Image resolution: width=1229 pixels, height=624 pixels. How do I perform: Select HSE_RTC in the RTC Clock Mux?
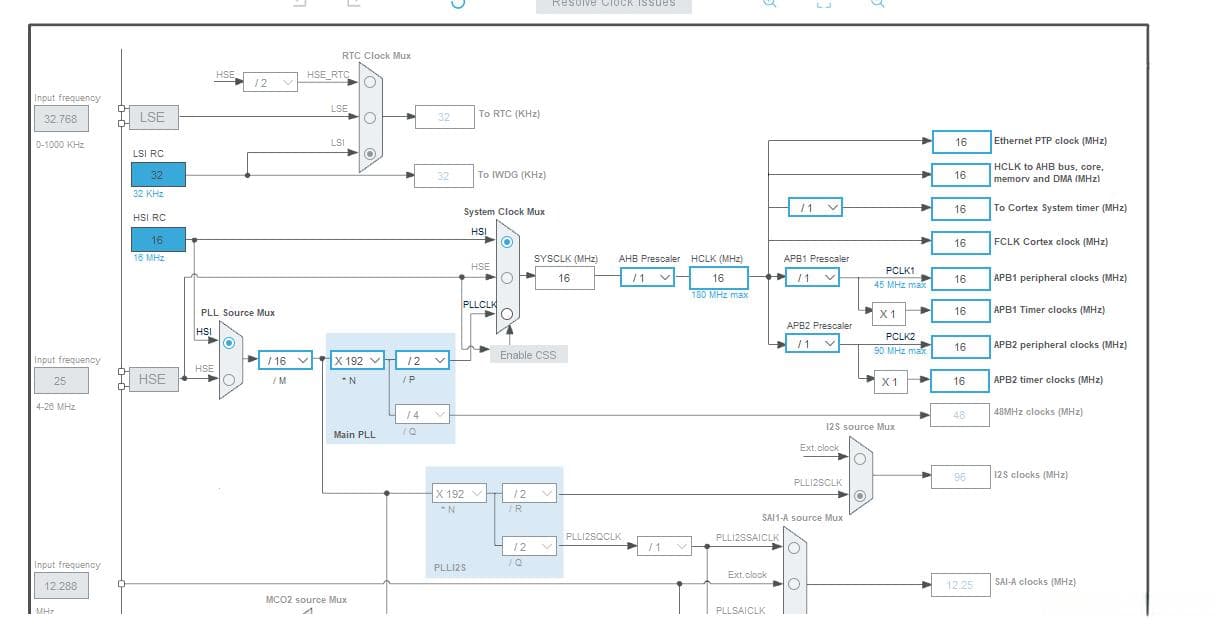(x=370, y=82)
